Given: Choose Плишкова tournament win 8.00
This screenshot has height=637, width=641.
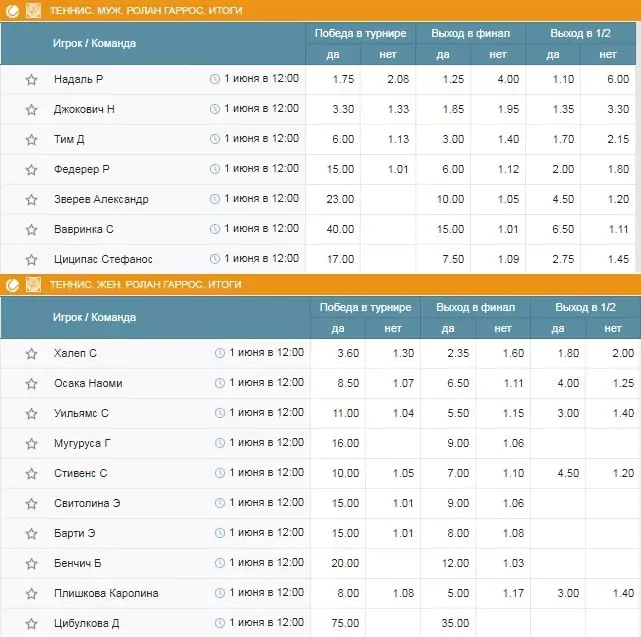Looking at the screenshot, I should tap(348, 593).
